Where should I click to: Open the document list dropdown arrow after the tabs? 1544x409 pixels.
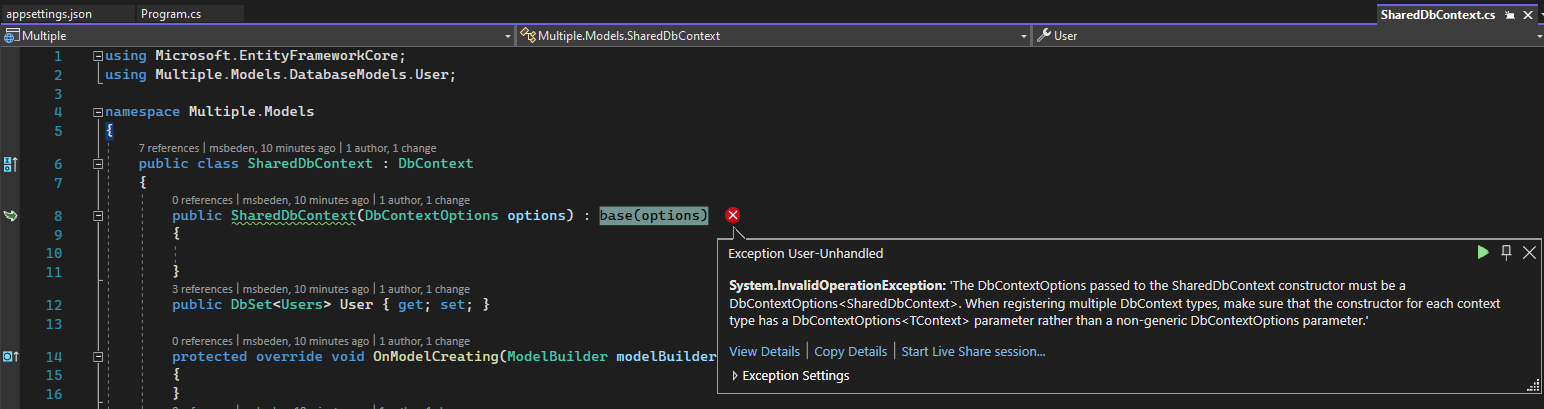(1540, 15)
